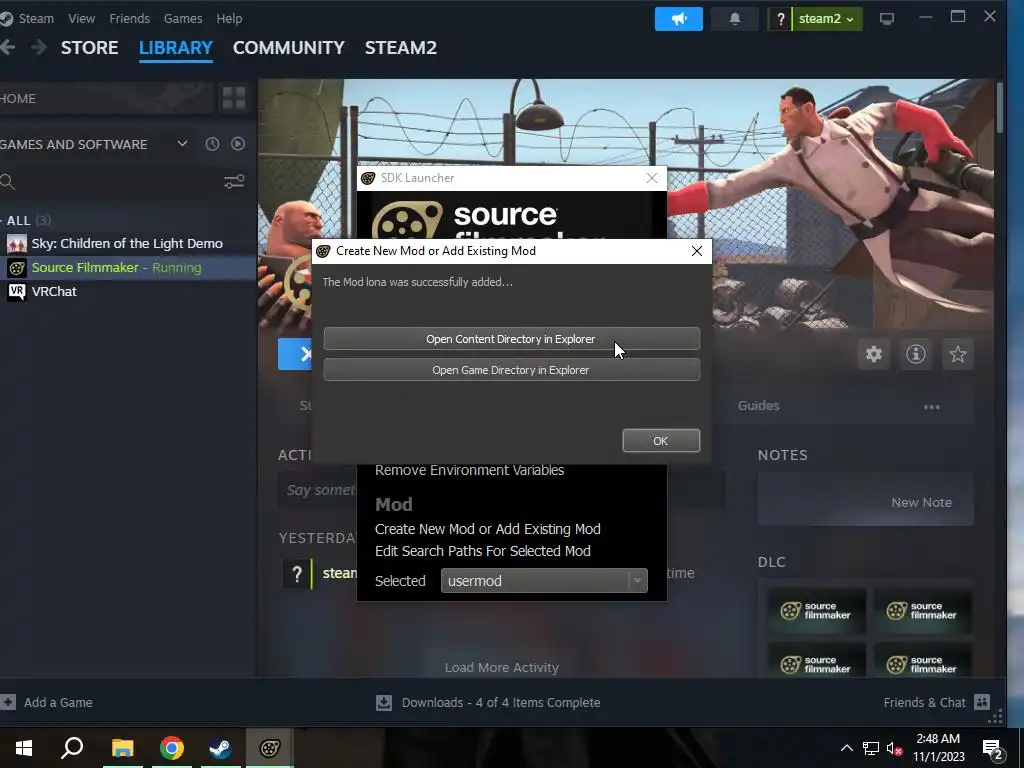
Task: Open Source Filmmaker settings gear icon
Action: 874,354
